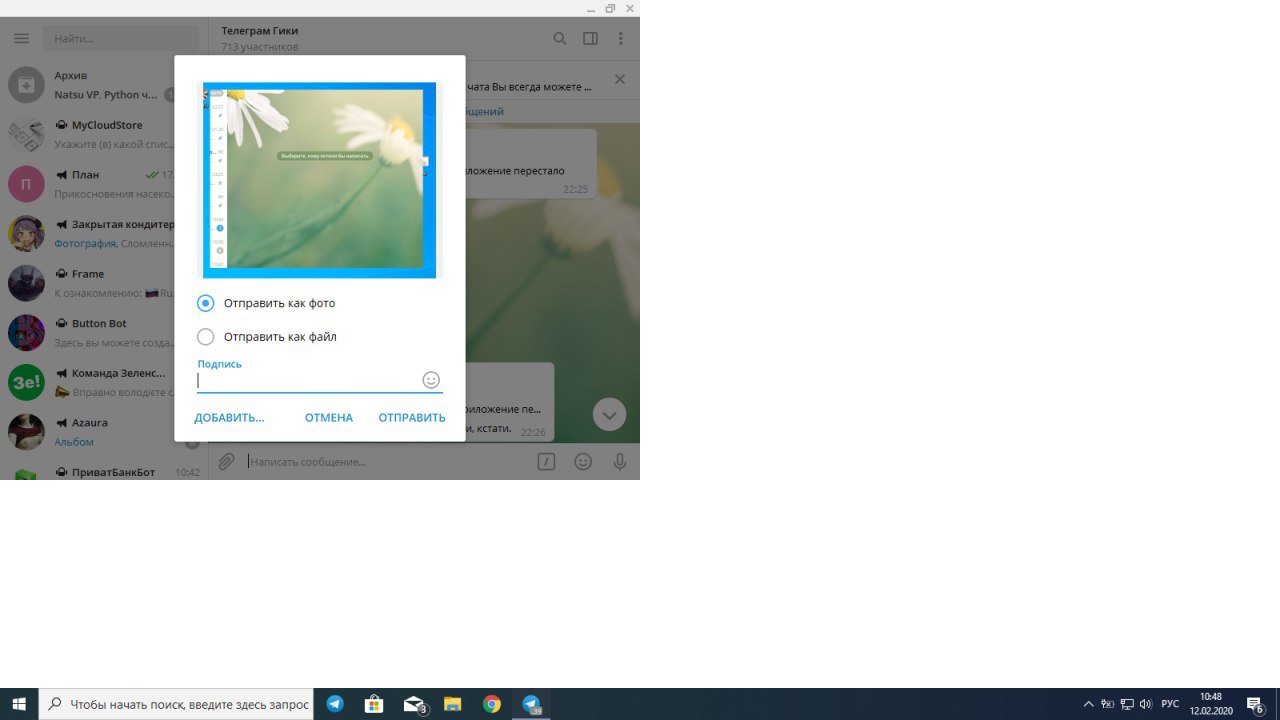Open the MyCloudStore chat
The width and height of the screenshot is (1280, 720).
click(104, 135)
